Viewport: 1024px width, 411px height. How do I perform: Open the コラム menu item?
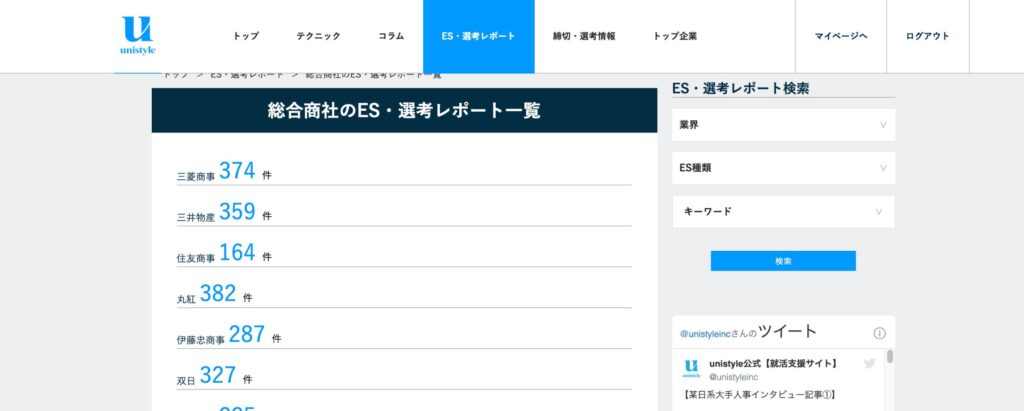(391, 37)
